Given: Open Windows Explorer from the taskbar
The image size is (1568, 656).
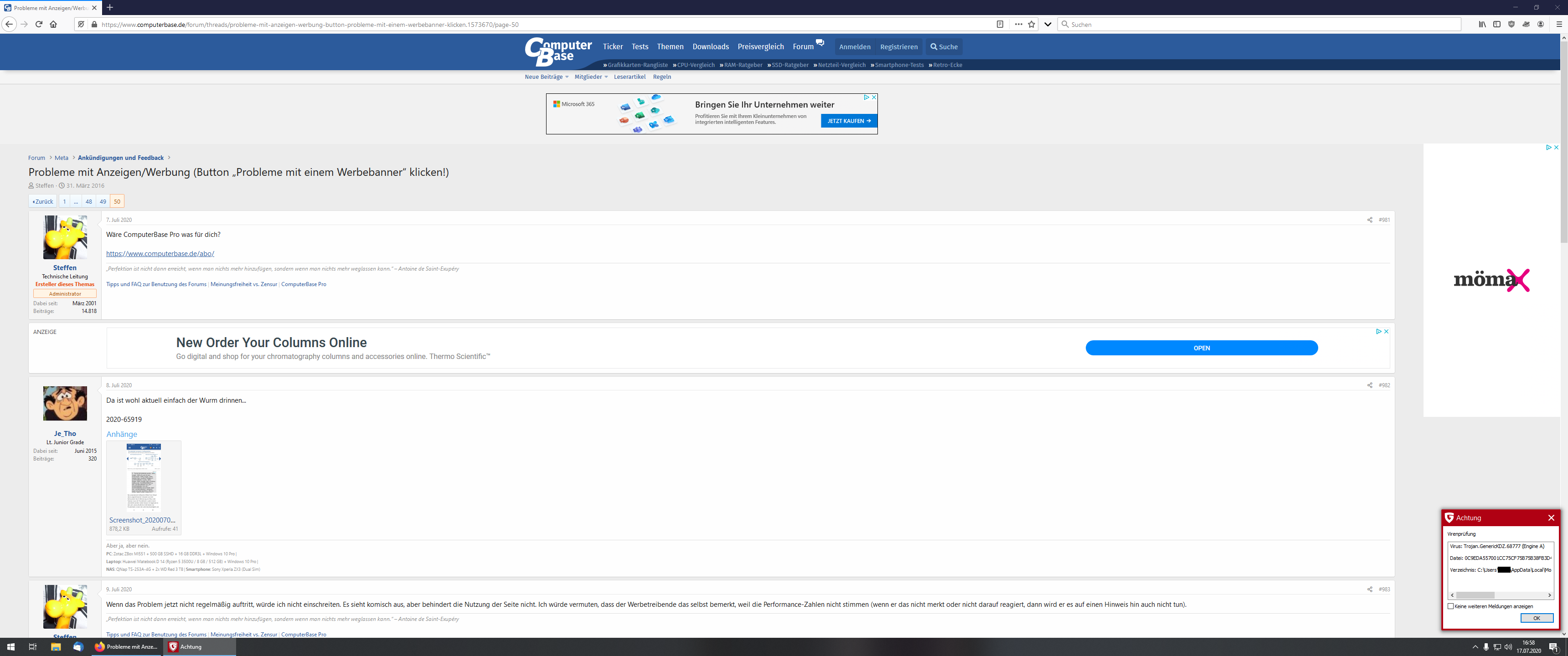Looking at the screenshot, I should (56, 647).
